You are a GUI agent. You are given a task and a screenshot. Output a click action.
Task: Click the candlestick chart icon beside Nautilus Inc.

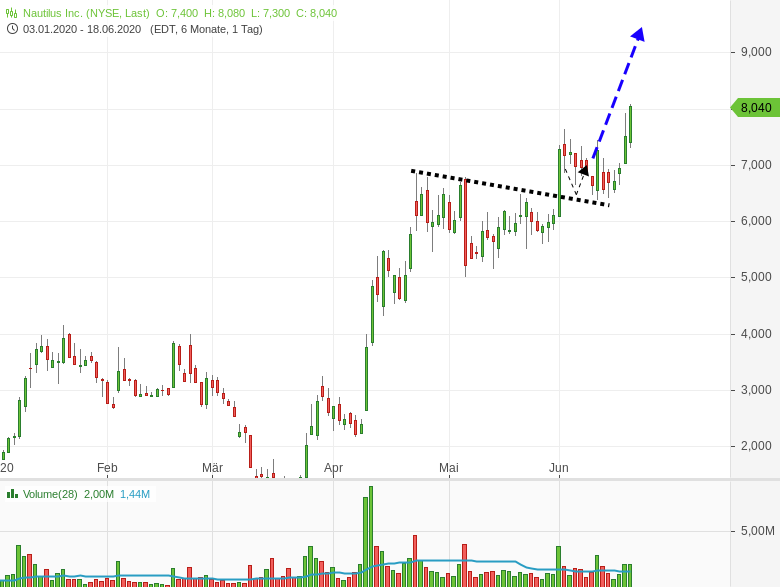pyautogui.click(x=11, y=13)
